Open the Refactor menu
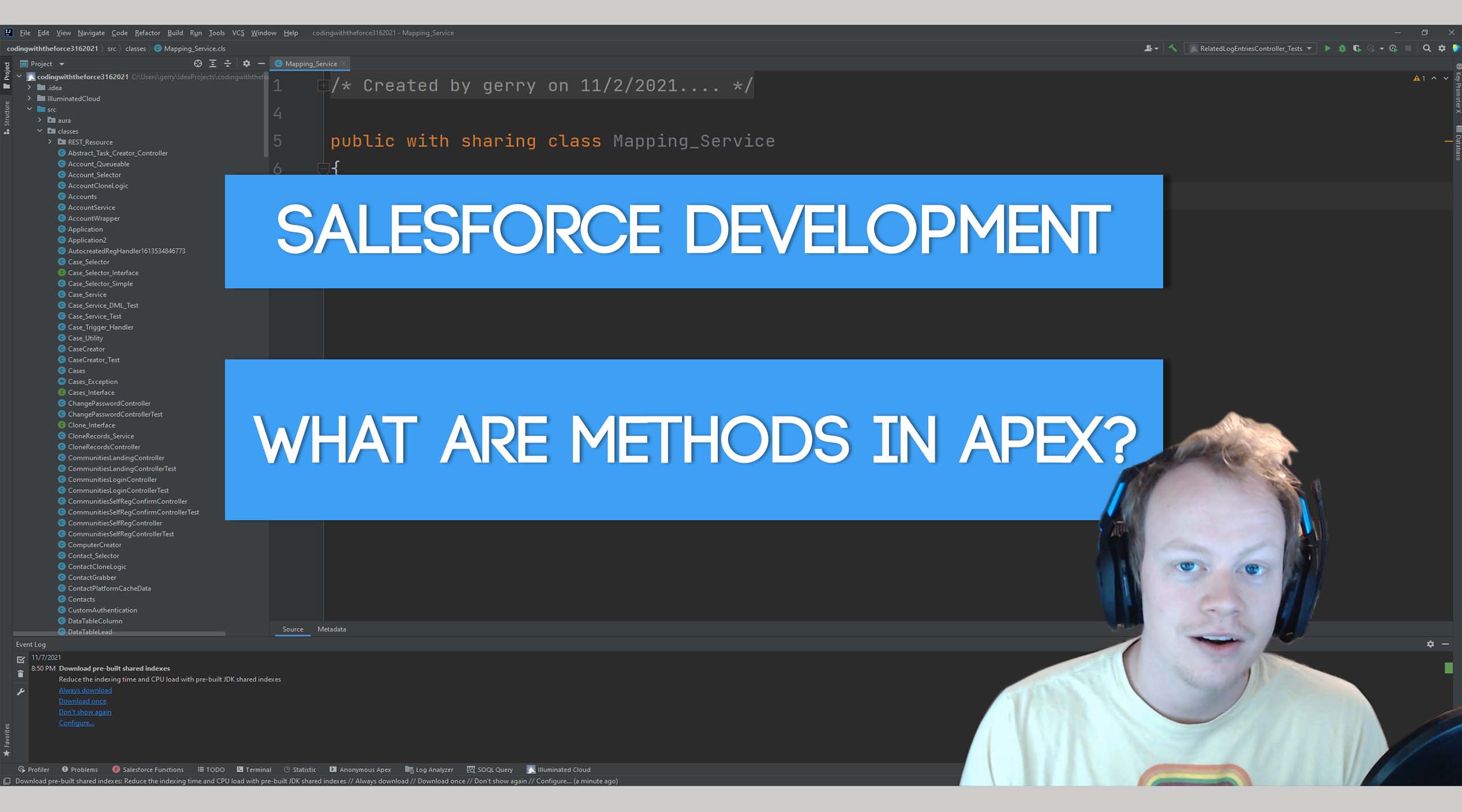 pyautogui.click(x=147, y=33)
